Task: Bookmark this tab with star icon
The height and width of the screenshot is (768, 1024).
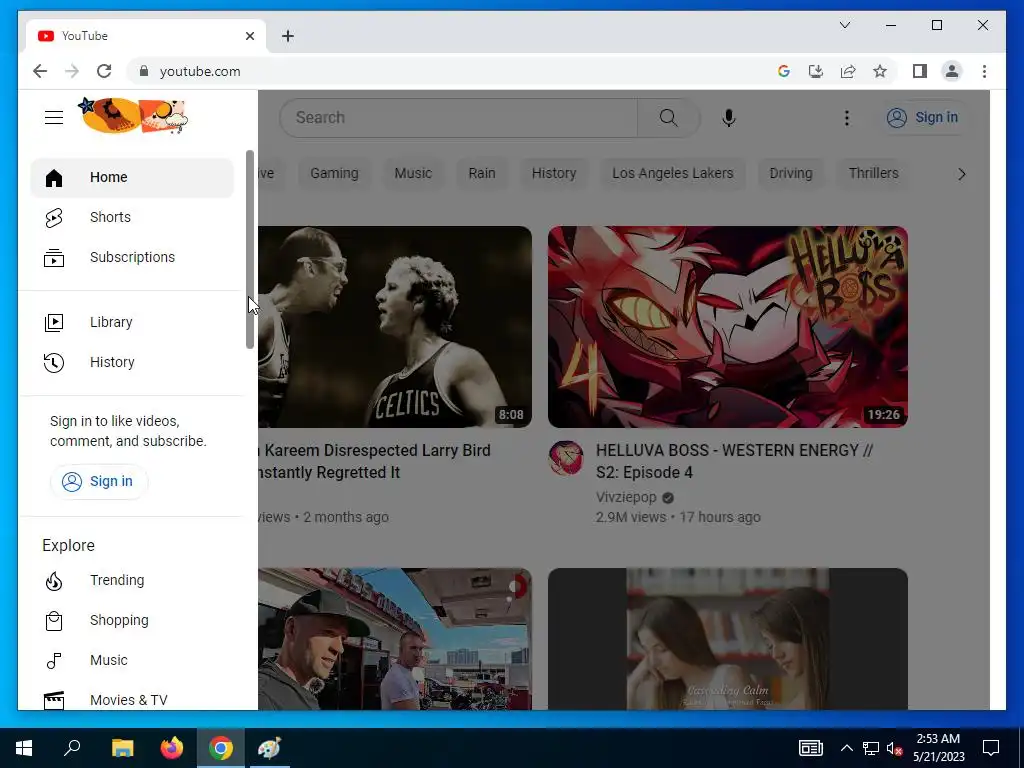Action: point(880,71)
